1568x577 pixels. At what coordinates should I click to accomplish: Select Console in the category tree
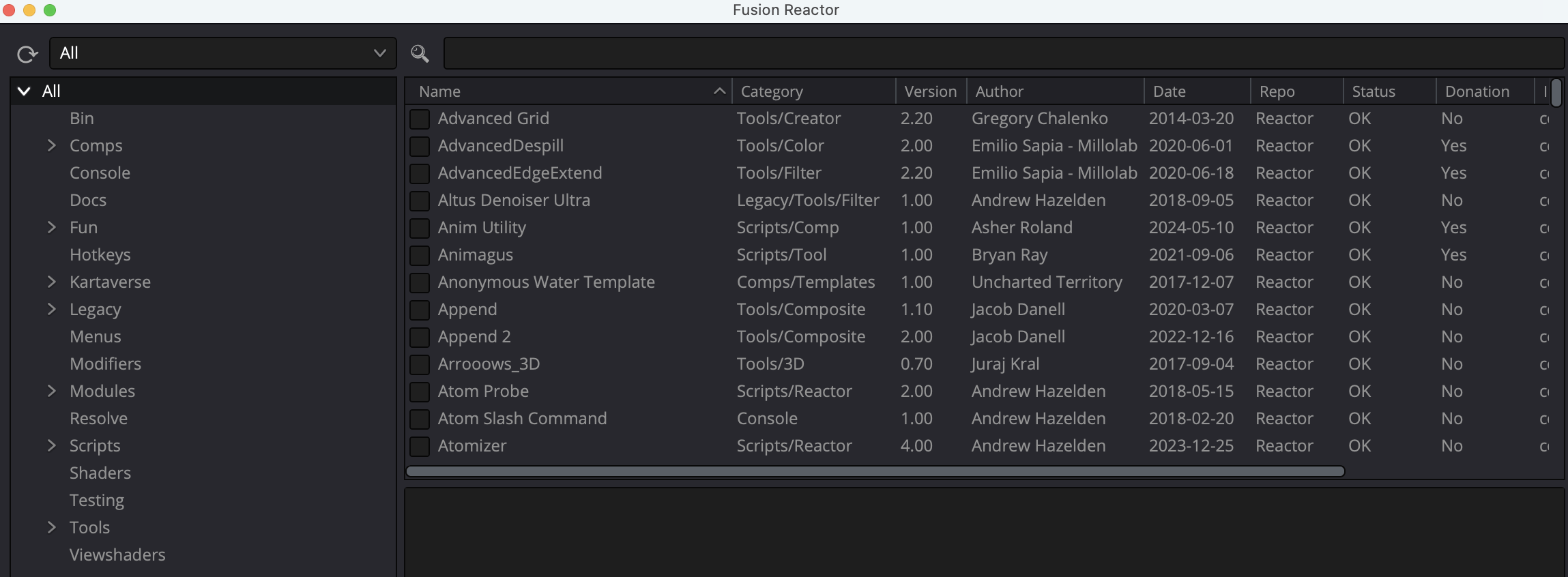pos(100,173)
